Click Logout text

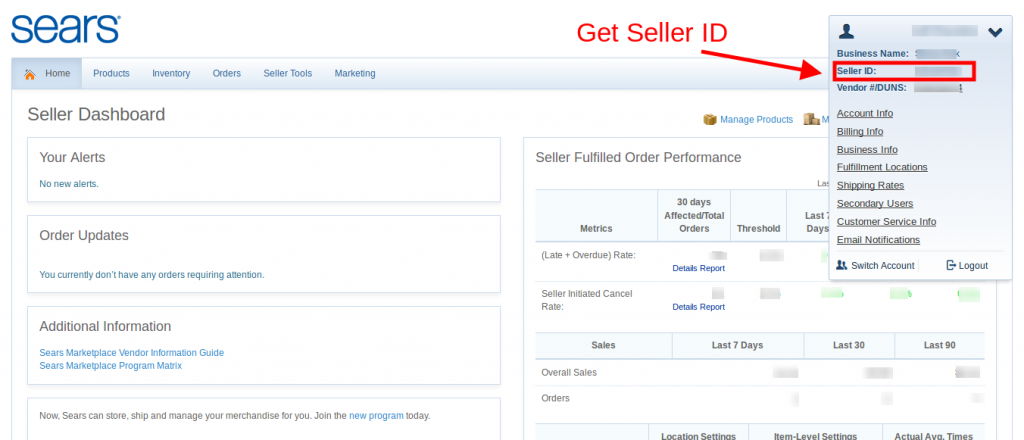pyautogui.click(x=973, y=266)
